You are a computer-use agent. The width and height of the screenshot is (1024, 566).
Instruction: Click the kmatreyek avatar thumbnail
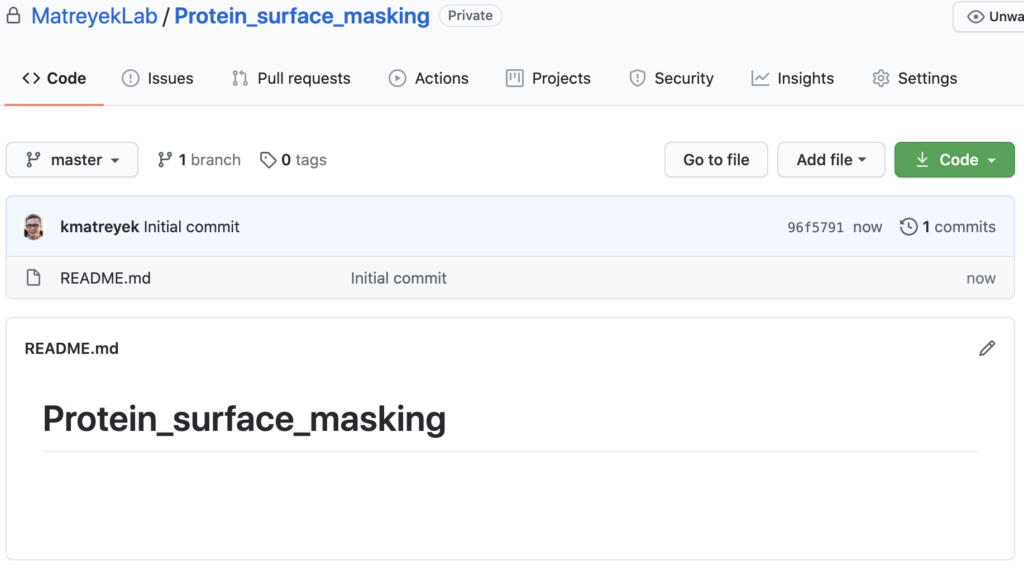click(x=33, y=227)
